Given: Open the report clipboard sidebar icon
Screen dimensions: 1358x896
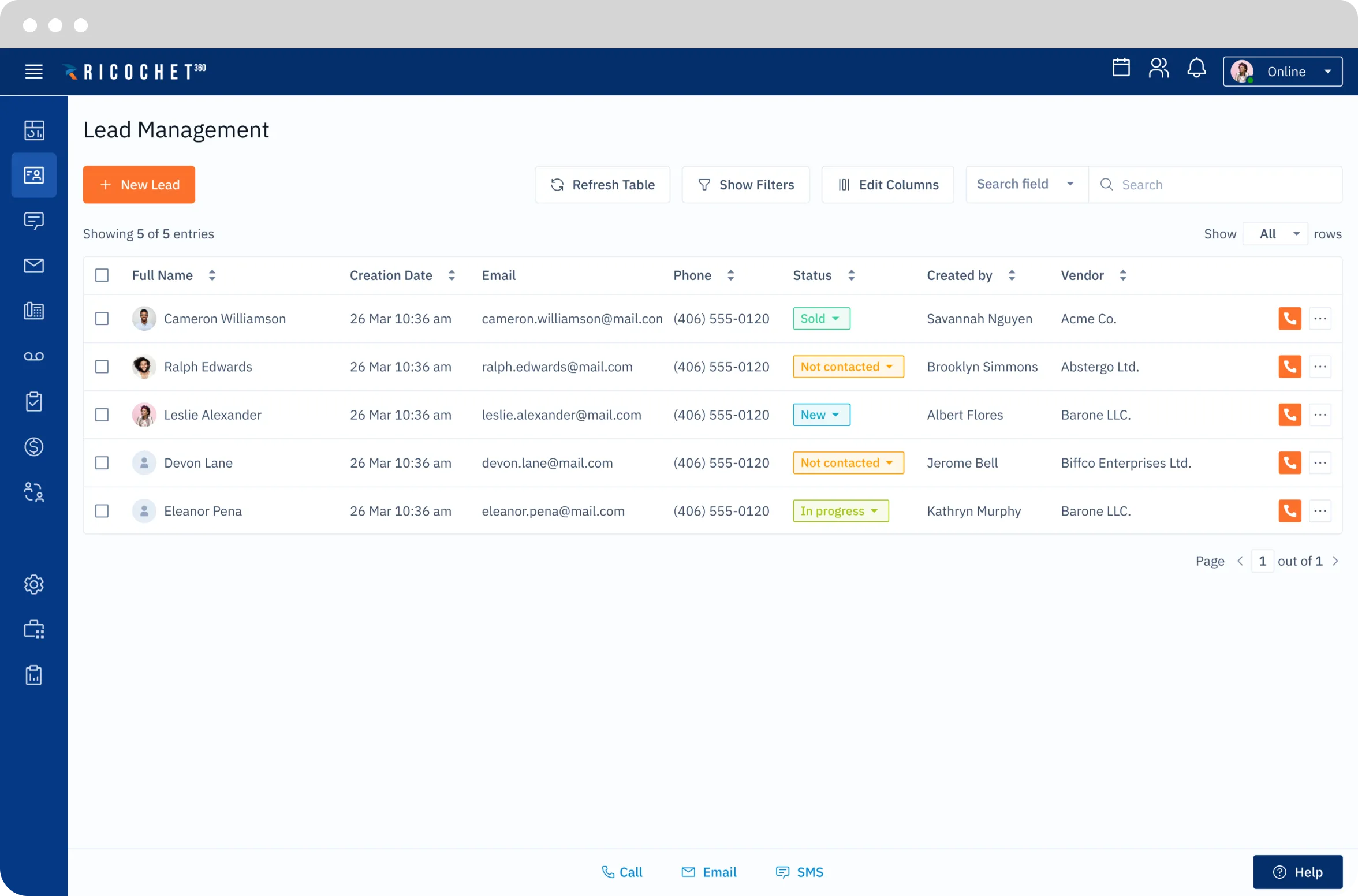Looking at the screenshot, I should (x=34, y=674).
